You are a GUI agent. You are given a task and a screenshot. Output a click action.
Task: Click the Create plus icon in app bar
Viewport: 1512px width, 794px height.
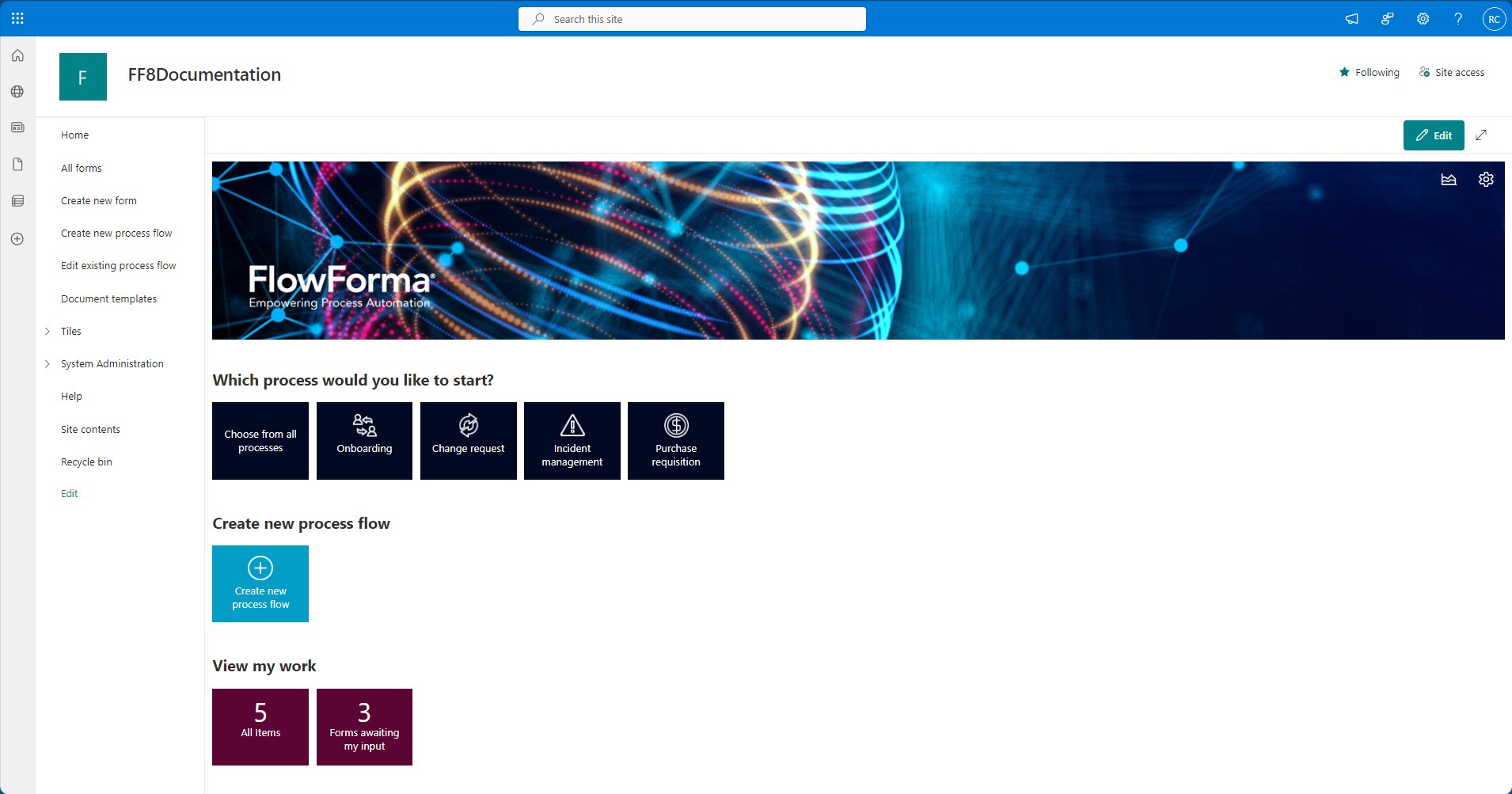(17, 239)
